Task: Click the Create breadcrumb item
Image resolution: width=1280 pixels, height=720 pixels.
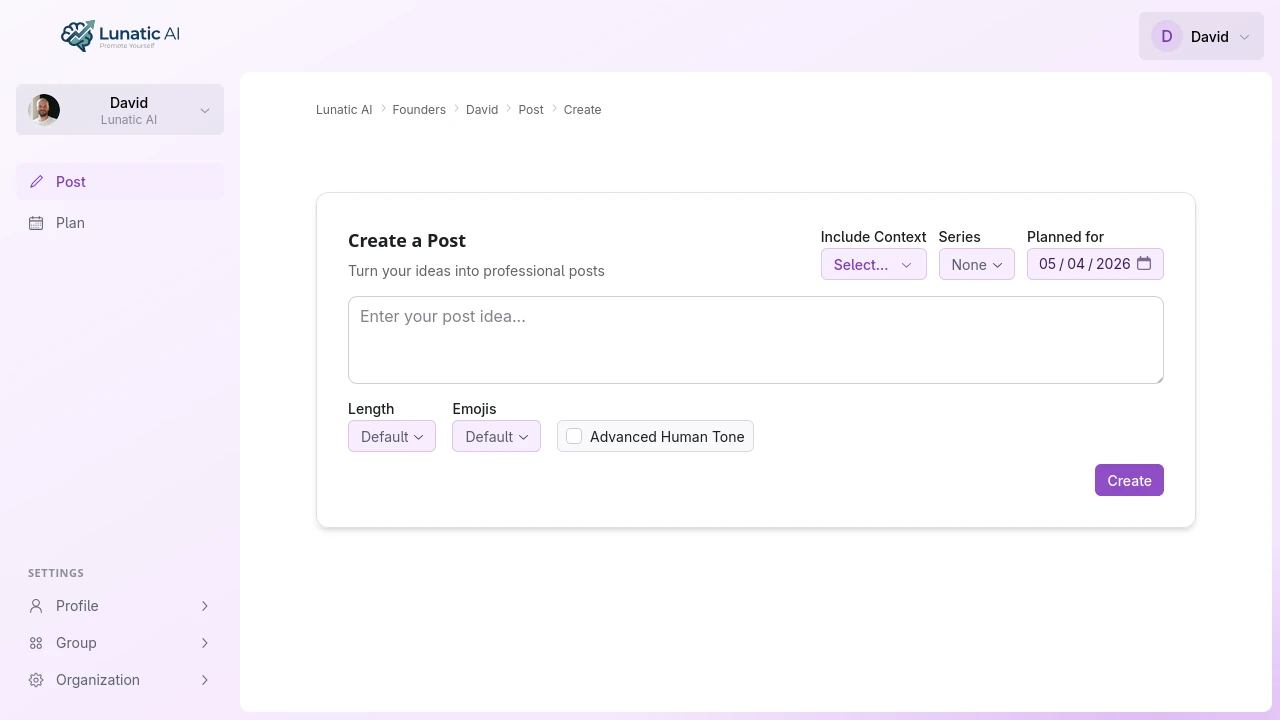Action: (x=582, y=110)
